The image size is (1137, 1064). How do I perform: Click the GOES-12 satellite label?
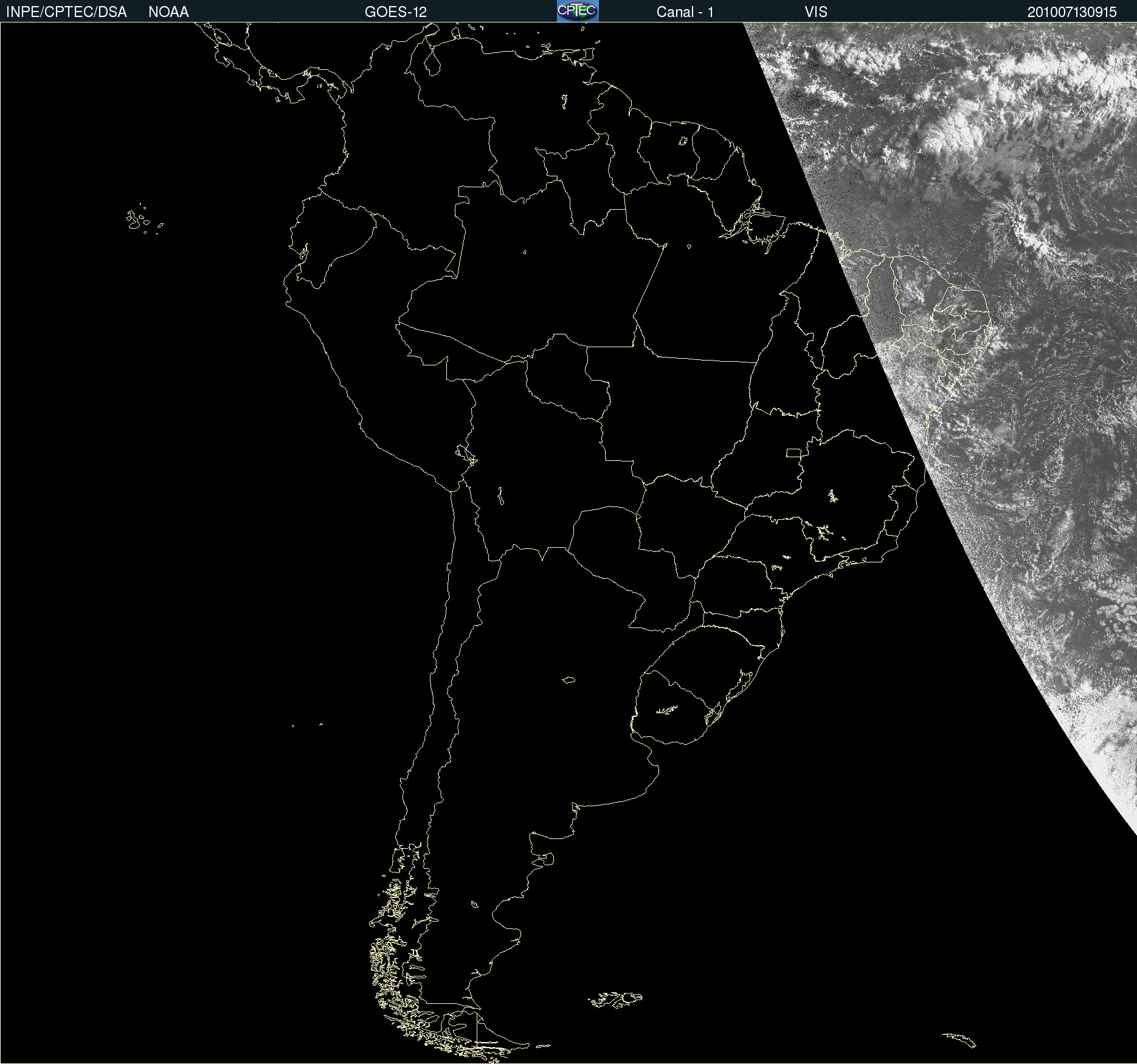pyautogui.click(x=396, y=12)
